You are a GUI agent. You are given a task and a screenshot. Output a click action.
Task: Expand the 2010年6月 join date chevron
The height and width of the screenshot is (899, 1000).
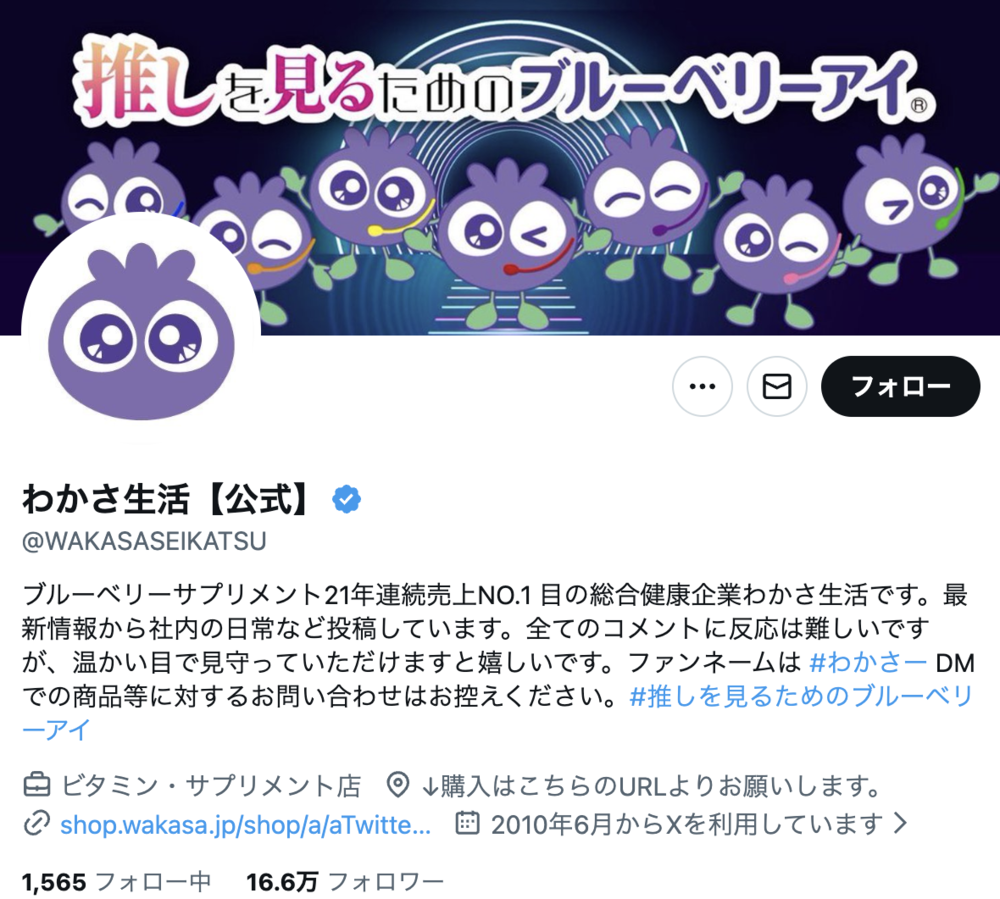point(900,824)
